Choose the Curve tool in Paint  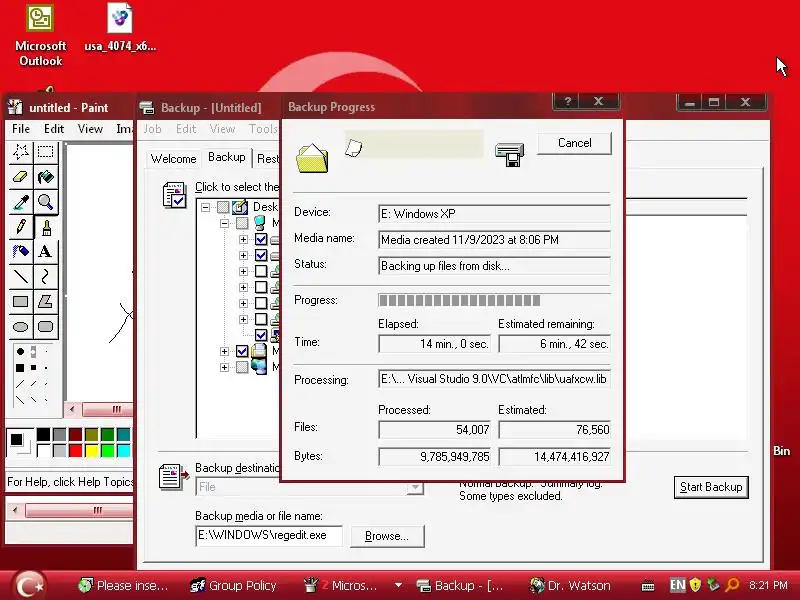(x=45, y=277)
